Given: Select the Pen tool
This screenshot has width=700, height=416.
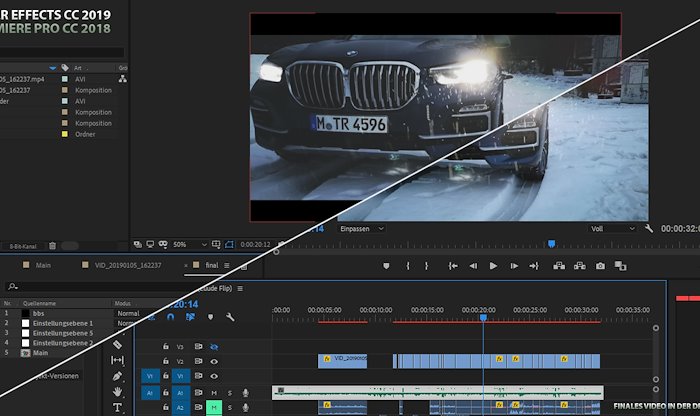Looking at the screenshot, I should click(117, 376).
